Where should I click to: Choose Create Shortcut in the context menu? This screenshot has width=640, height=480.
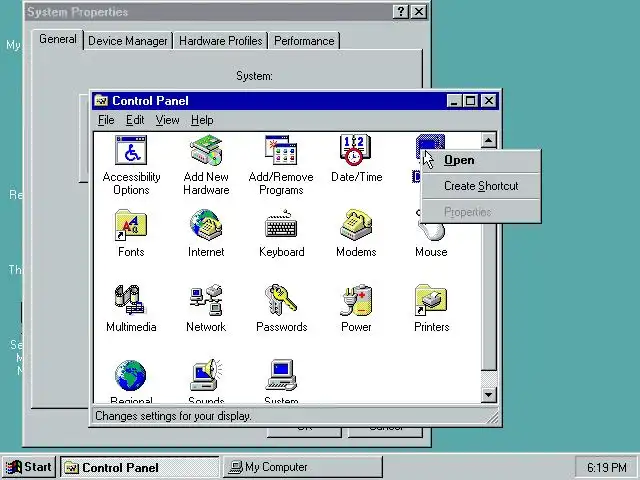[x=482, y=186]
